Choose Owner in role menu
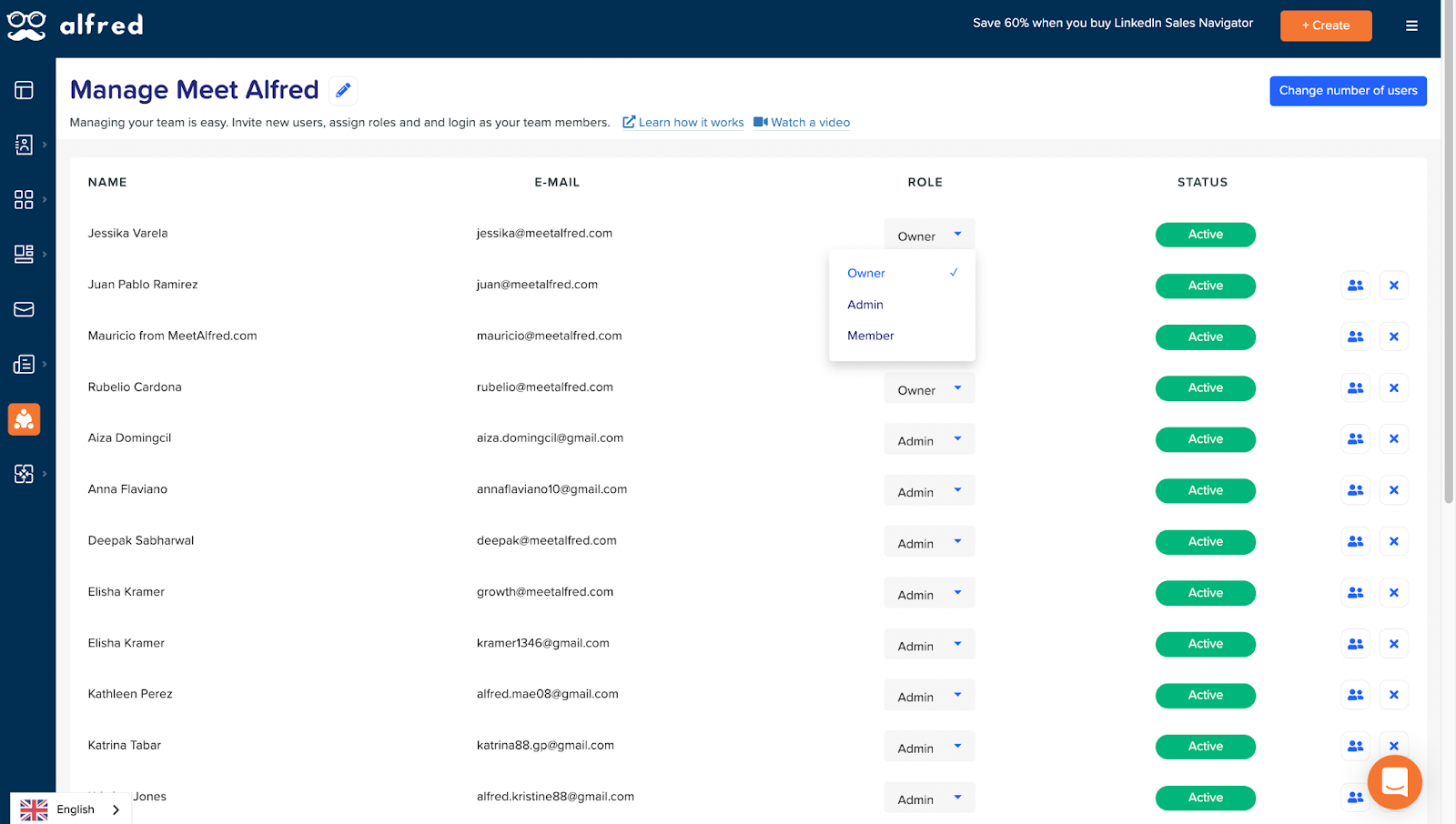The image size is (1456, 824). pyautogui.click(x=902, y=273)
